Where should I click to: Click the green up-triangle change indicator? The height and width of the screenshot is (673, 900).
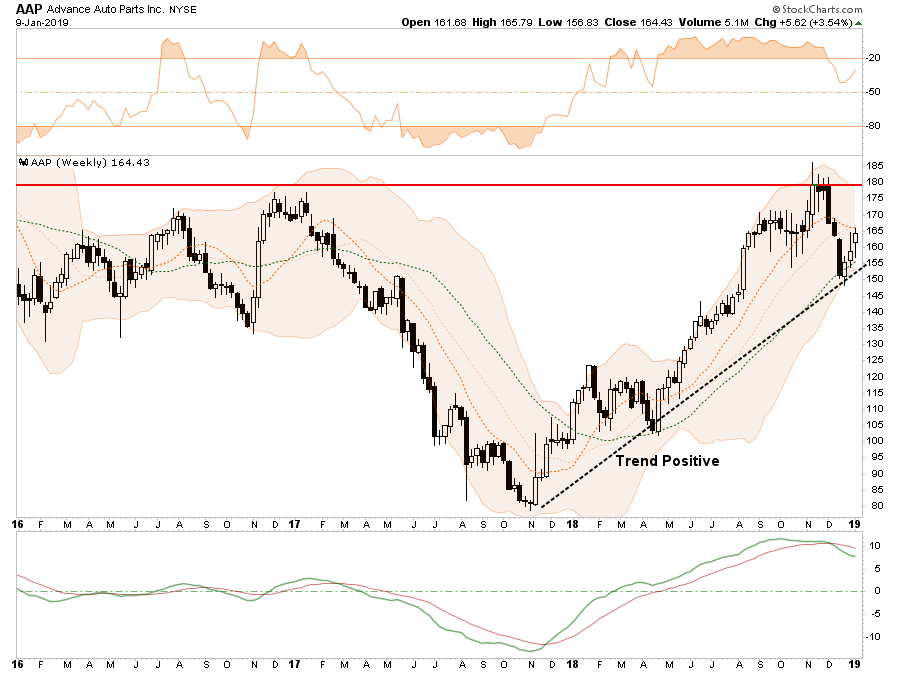tap(858, 23)
